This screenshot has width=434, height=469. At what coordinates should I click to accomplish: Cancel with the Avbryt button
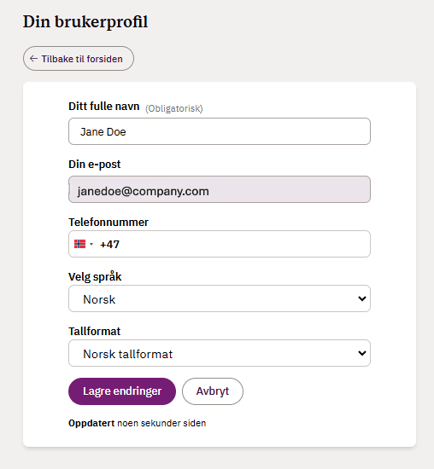[x=213, y=391]
